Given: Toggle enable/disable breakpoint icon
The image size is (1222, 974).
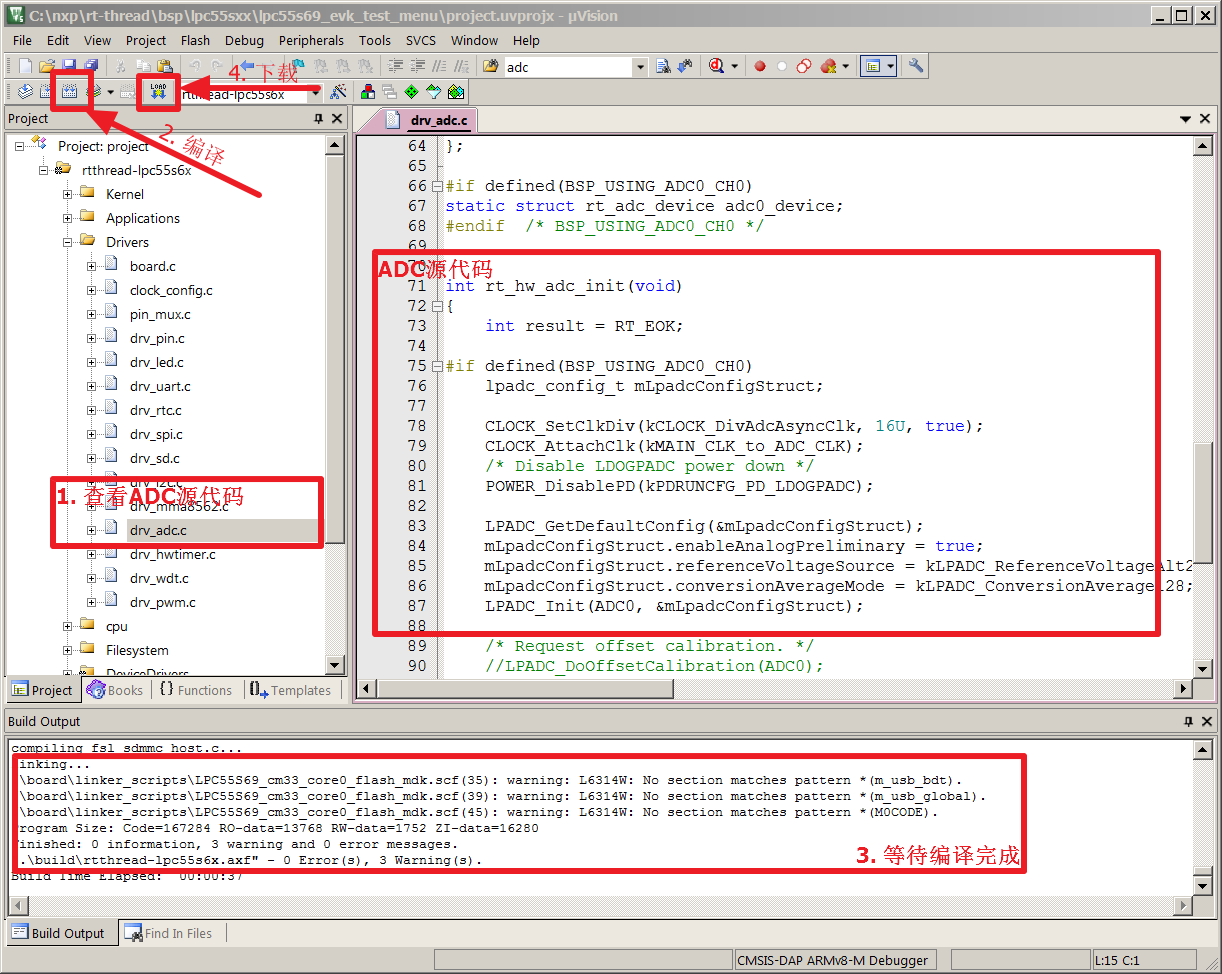Looking at the screenshot, I should [x=782, y=67].
